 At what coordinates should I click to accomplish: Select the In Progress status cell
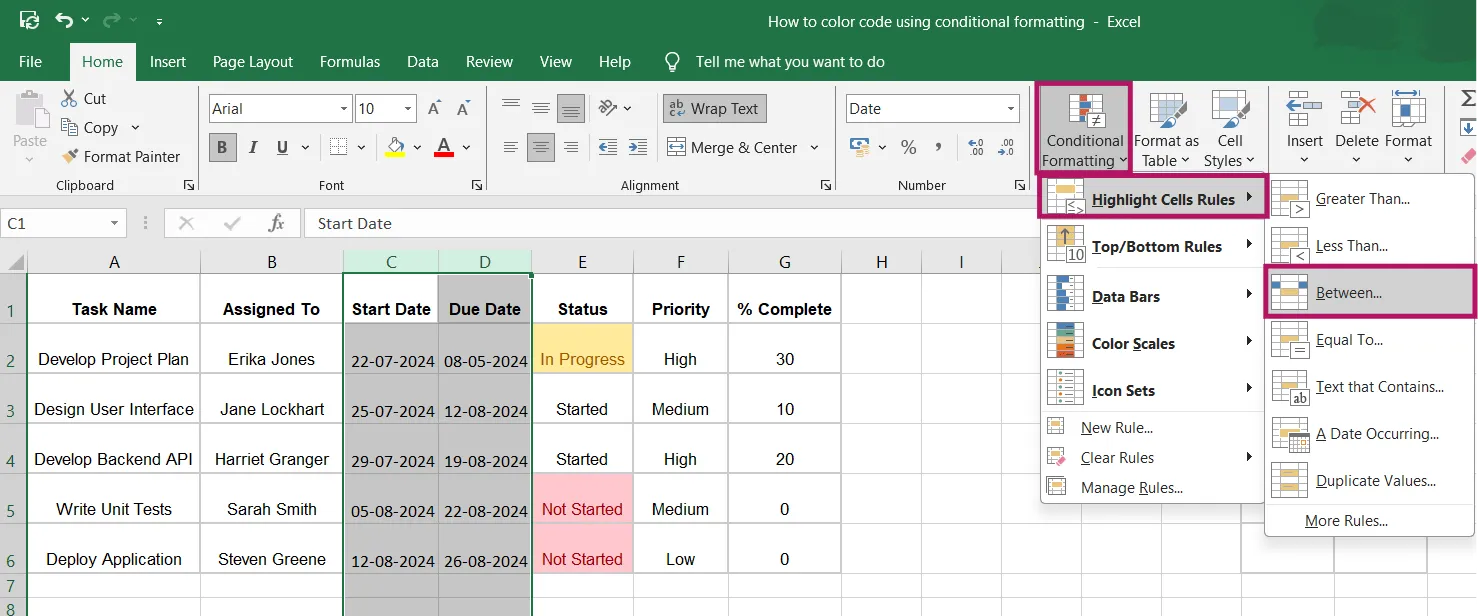[x=582, y=349]
